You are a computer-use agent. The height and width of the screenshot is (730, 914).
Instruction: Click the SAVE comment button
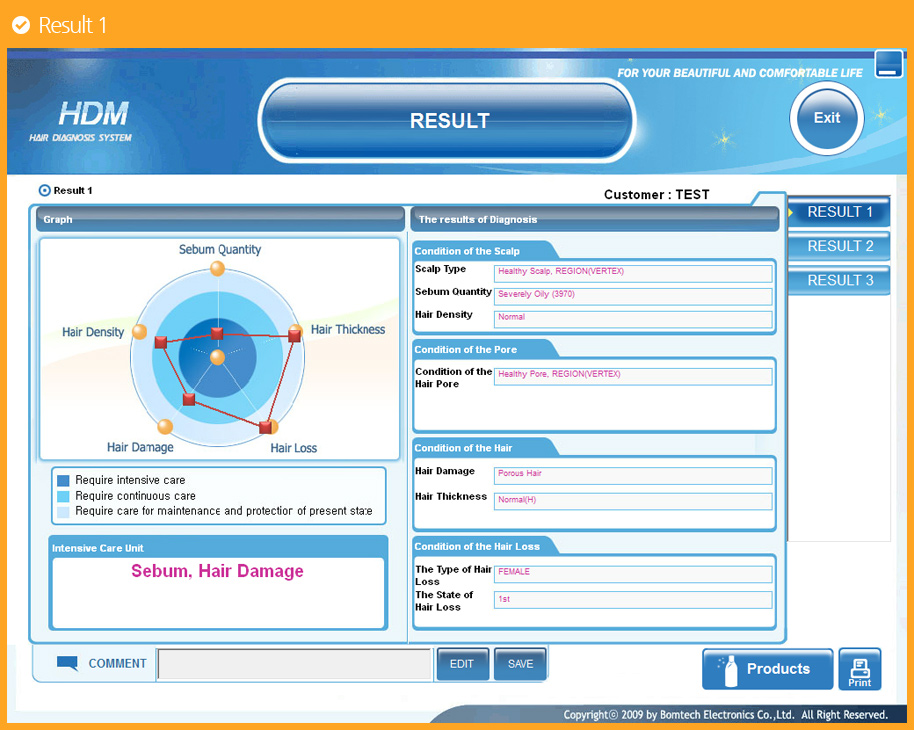[x=520, y=664]
